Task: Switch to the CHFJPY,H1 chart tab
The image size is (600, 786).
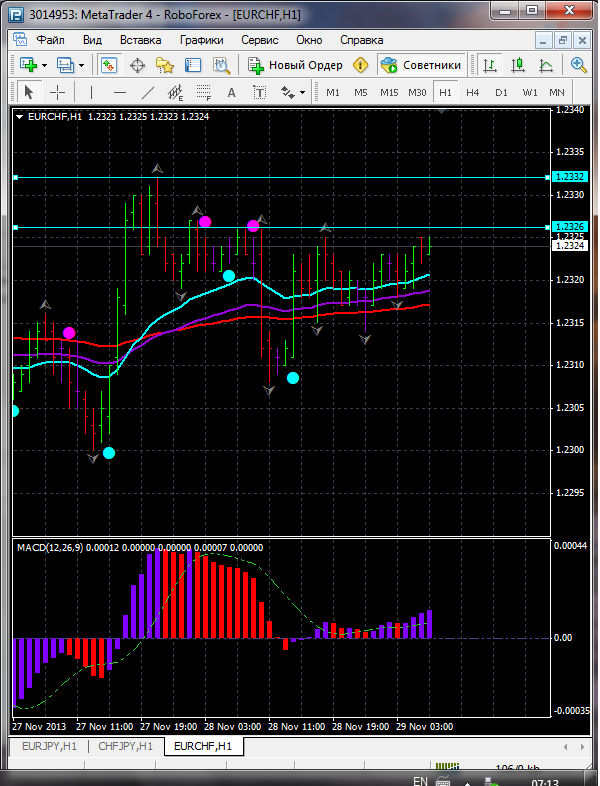Action: tap(125, 746)
